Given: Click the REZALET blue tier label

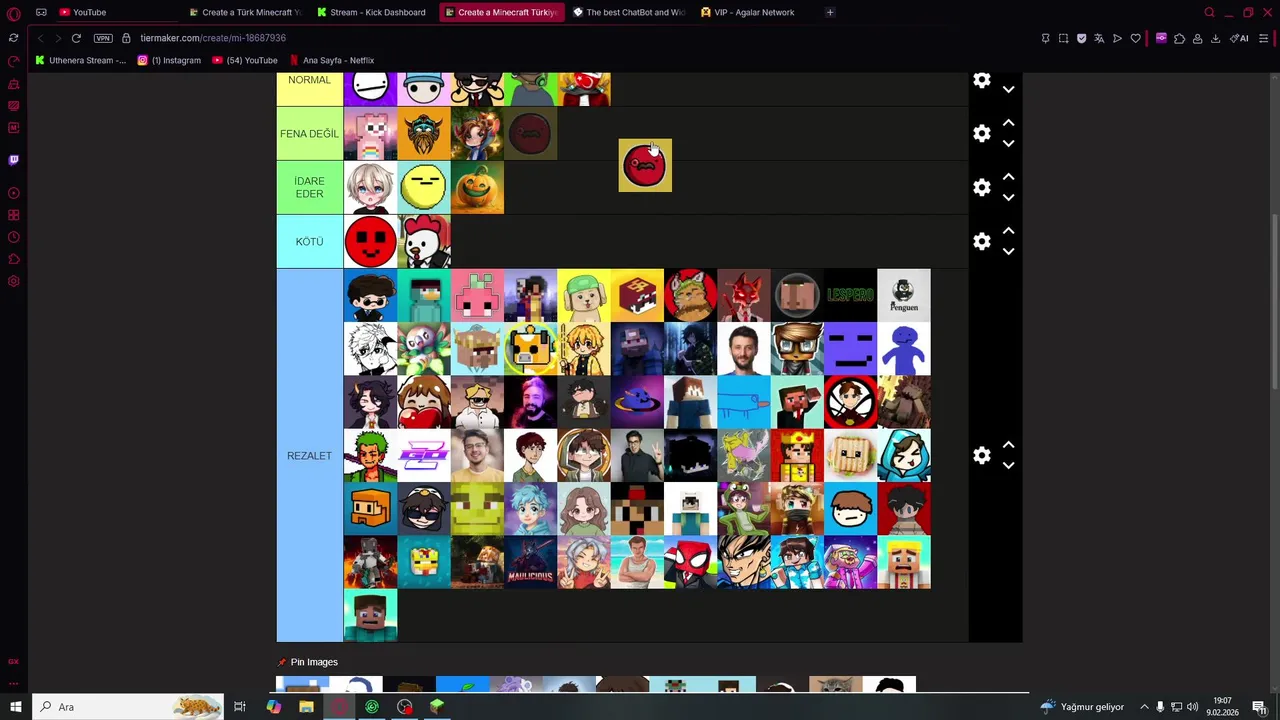Looking at the screenshot, I should coord(309,456).
